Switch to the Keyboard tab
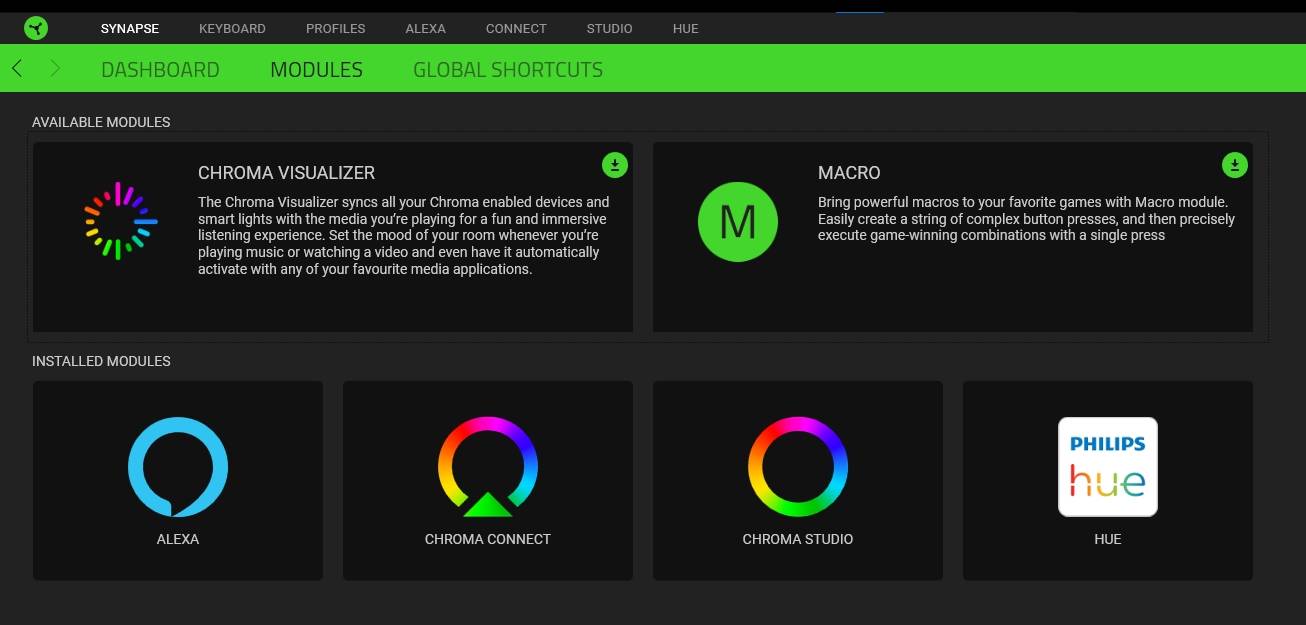This screenshot has height=625, width=1306. pyautogui.click(x=232, y=28)
